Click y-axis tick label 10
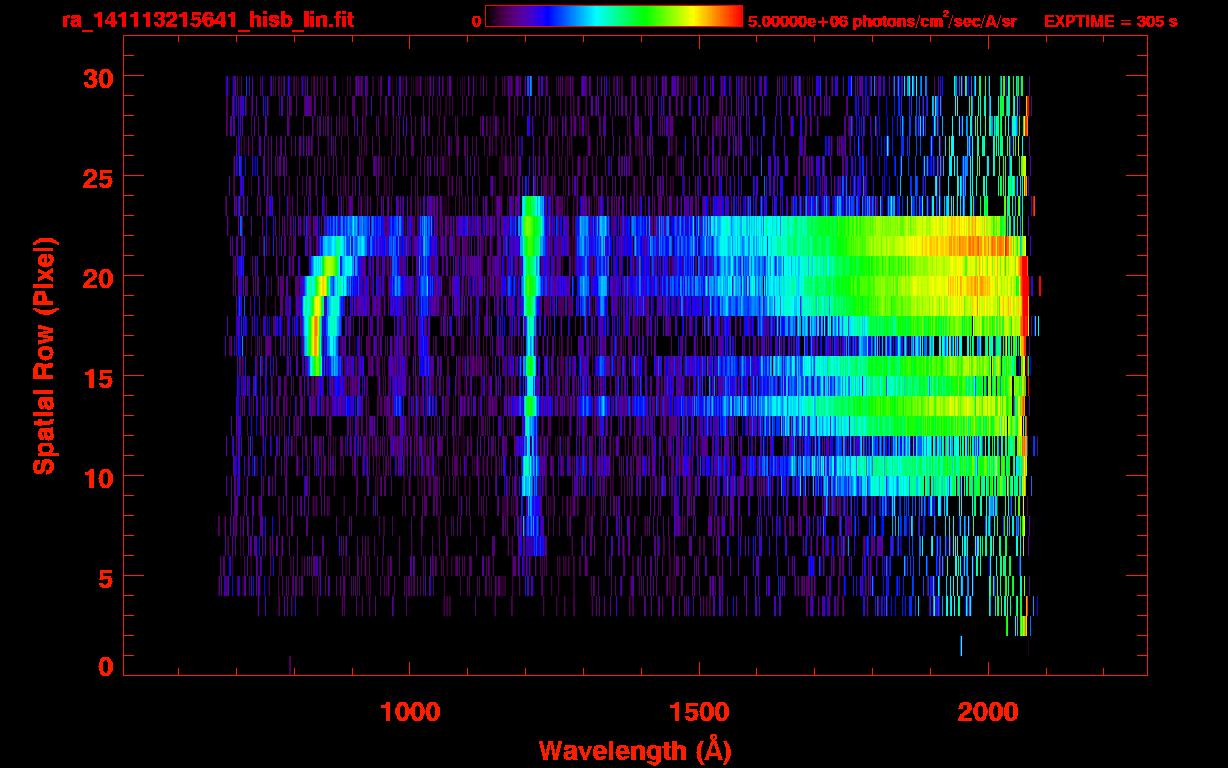The image size is (1228, 768). point(96,477)
